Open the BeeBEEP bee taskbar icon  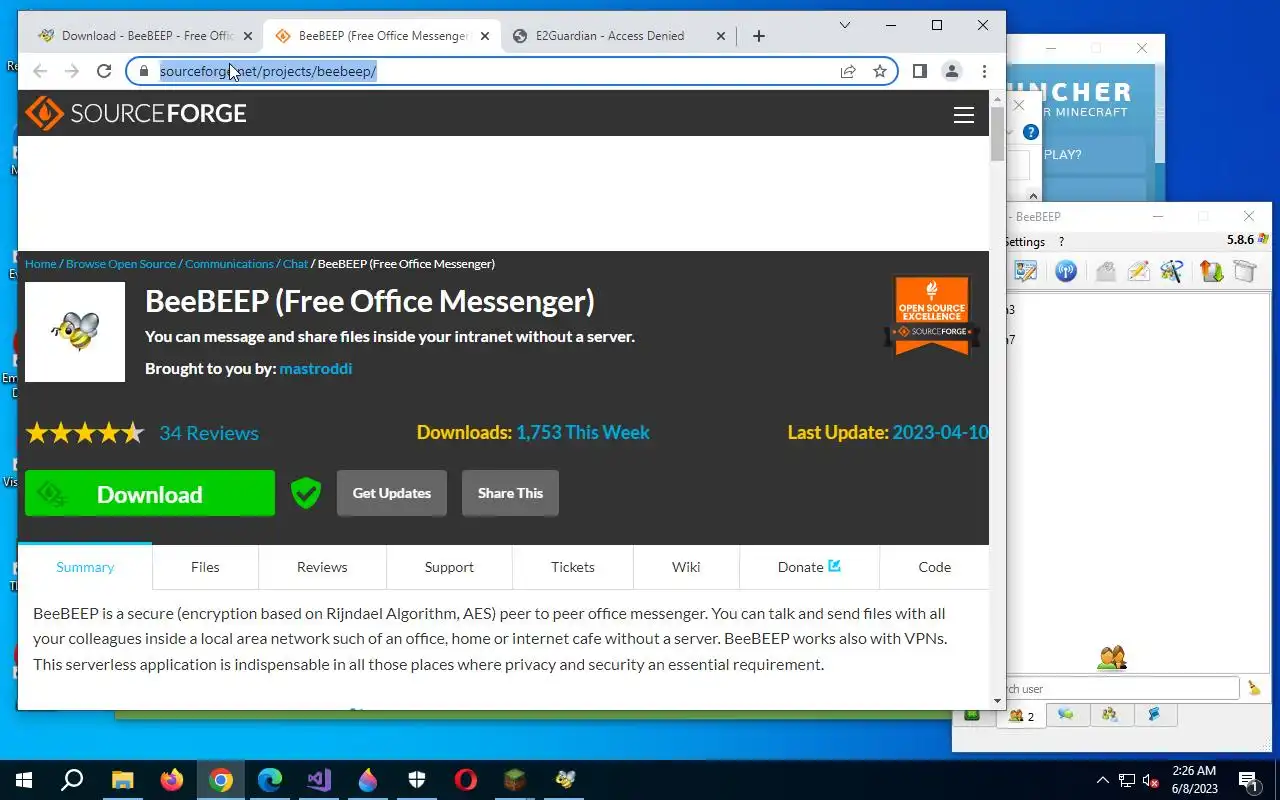click(x=566, y=780)
